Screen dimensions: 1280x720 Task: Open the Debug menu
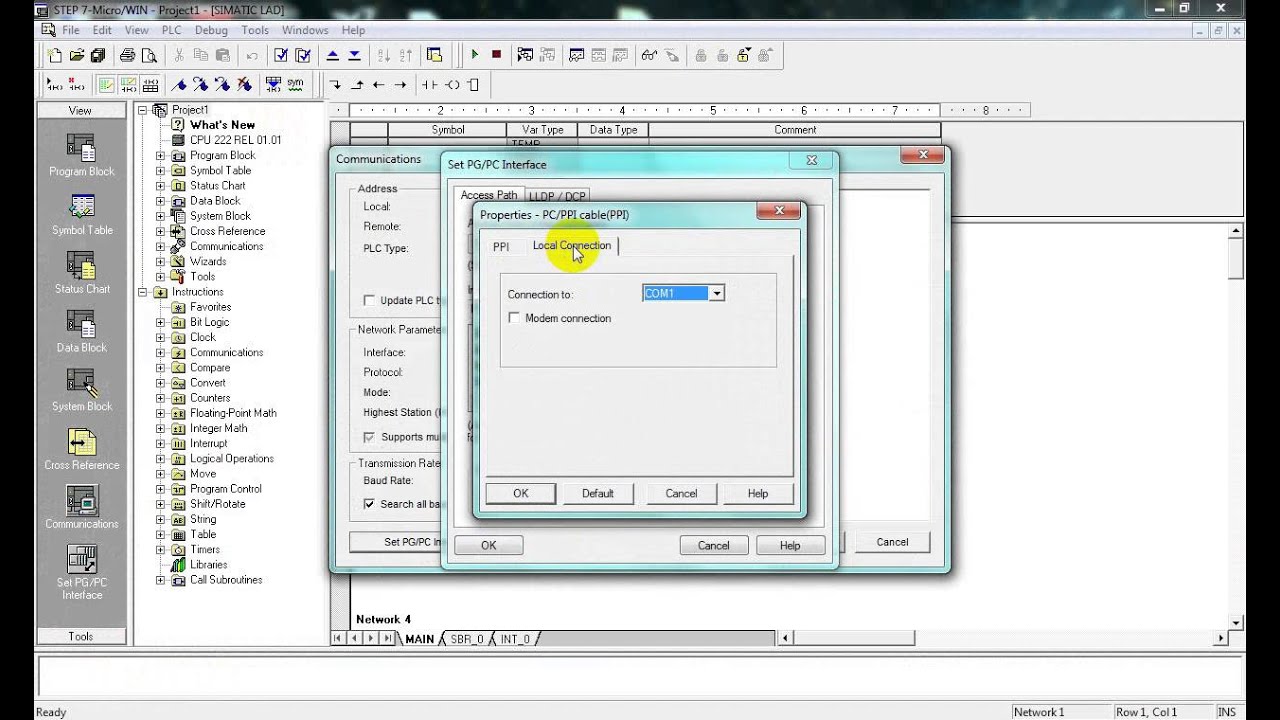coord(211,30)
